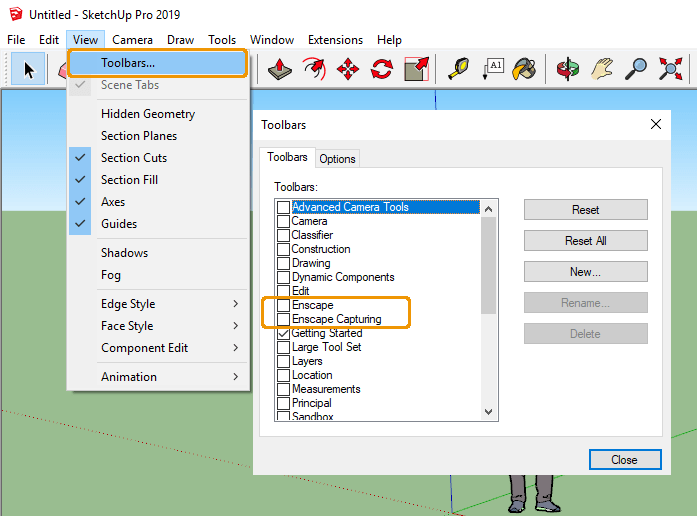This screenshot has height=516, width=697.
Task: Uncheck the Getting Started checkbox
Action: 283,333
